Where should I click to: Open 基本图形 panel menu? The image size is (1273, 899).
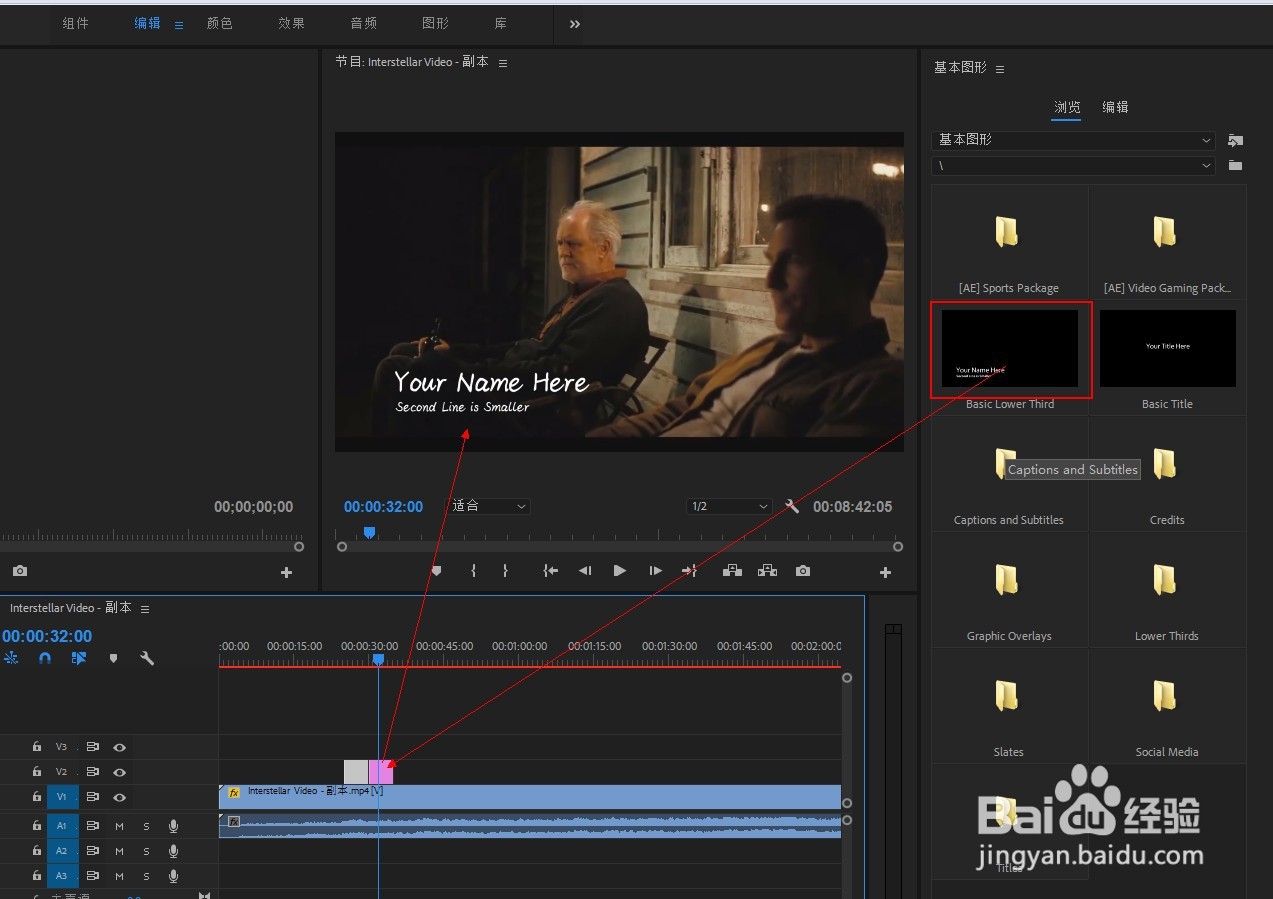coord(1000,69)
